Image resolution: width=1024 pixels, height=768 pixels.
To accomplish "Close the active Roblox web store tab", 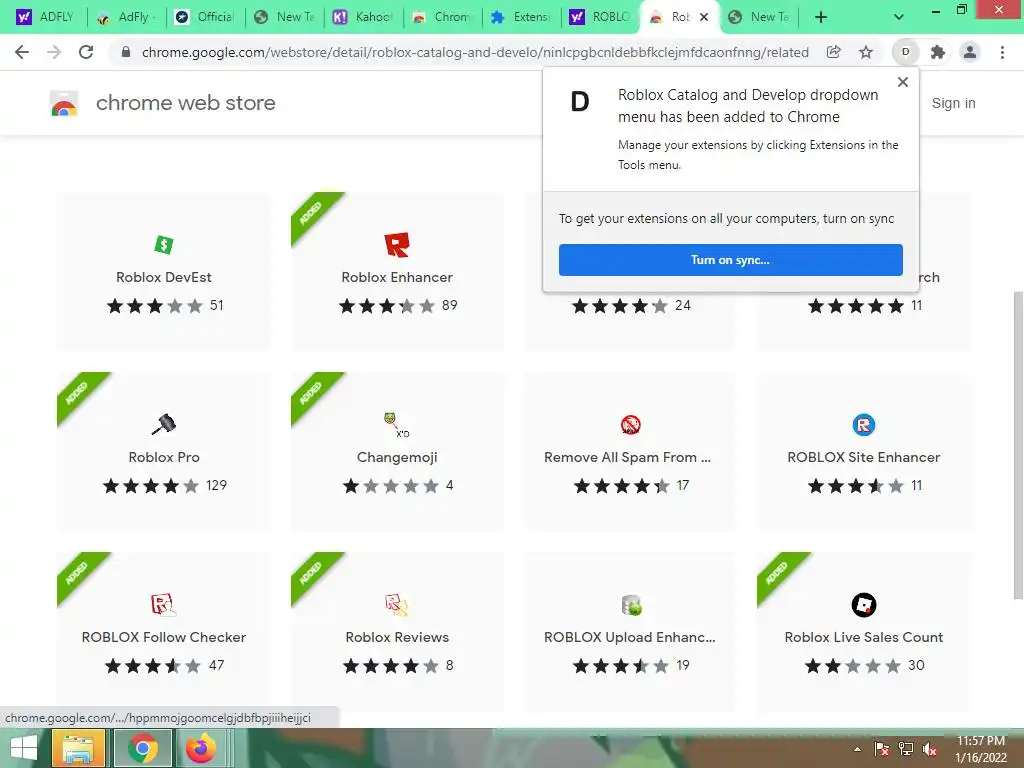I will point(704,17).
